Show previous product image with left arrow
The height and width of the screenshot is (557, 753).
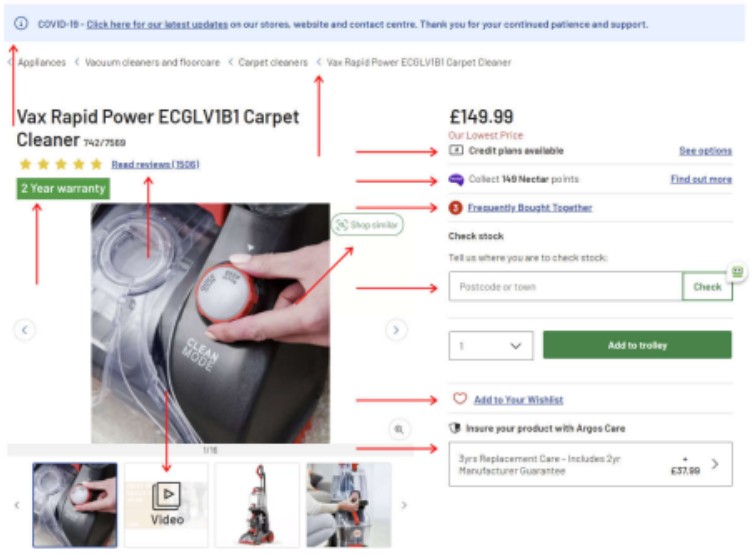tap(26, 329)
